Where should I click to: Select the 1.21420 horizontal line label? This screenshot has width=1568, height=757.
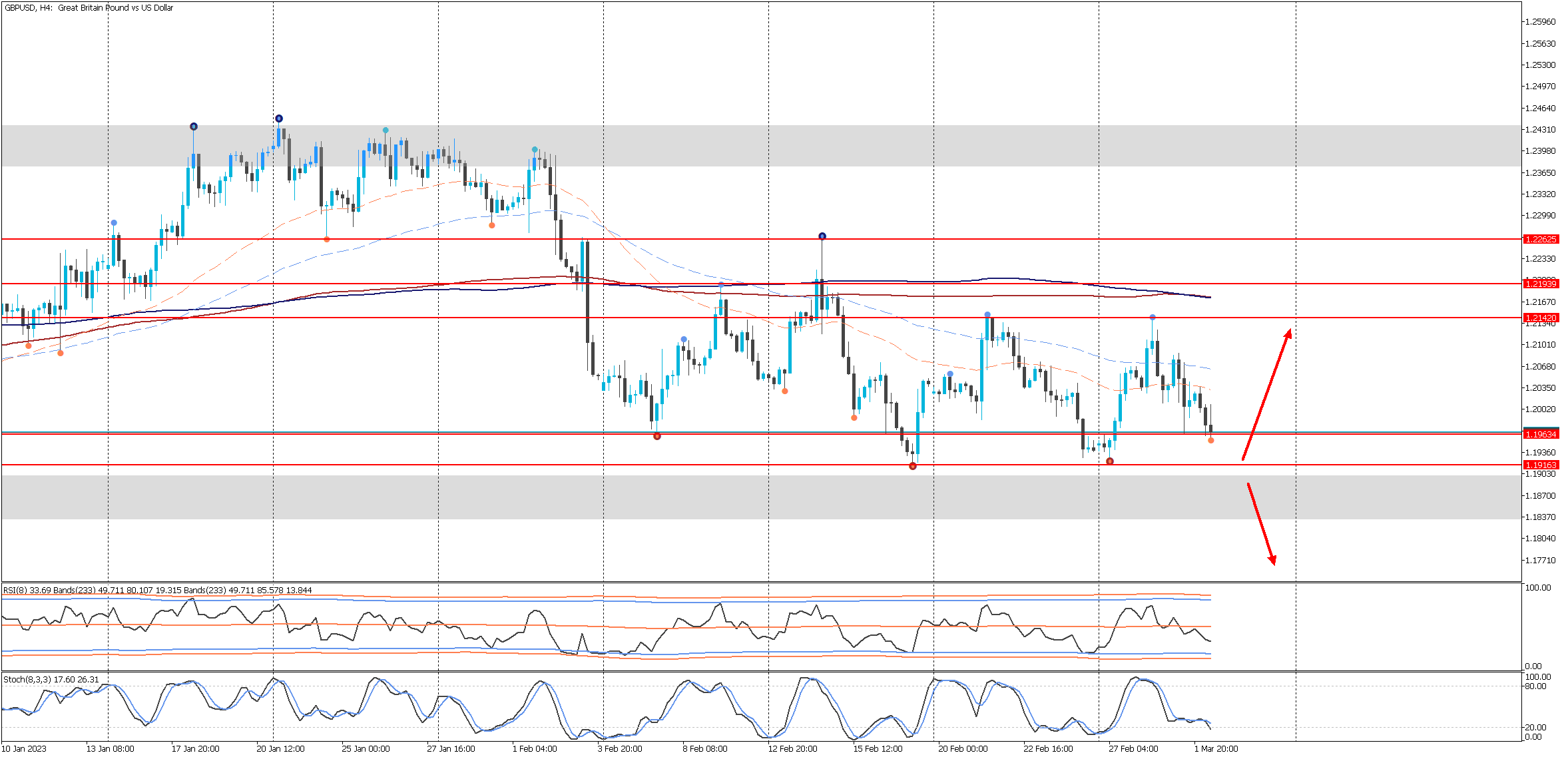tap(1541, 318)
